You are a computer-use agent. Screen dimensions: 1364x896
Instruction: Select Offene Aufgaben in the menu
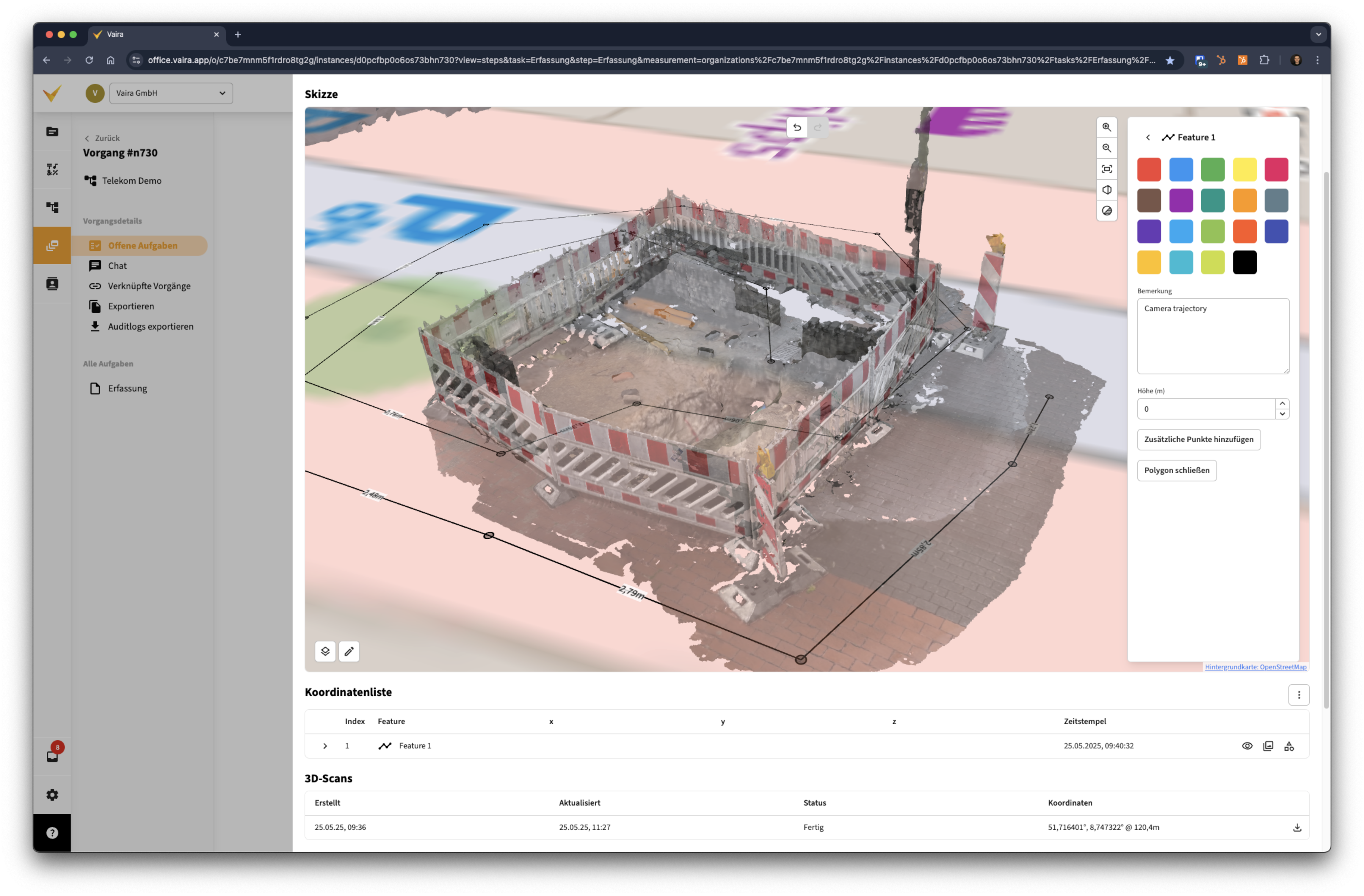coord(140,245)
